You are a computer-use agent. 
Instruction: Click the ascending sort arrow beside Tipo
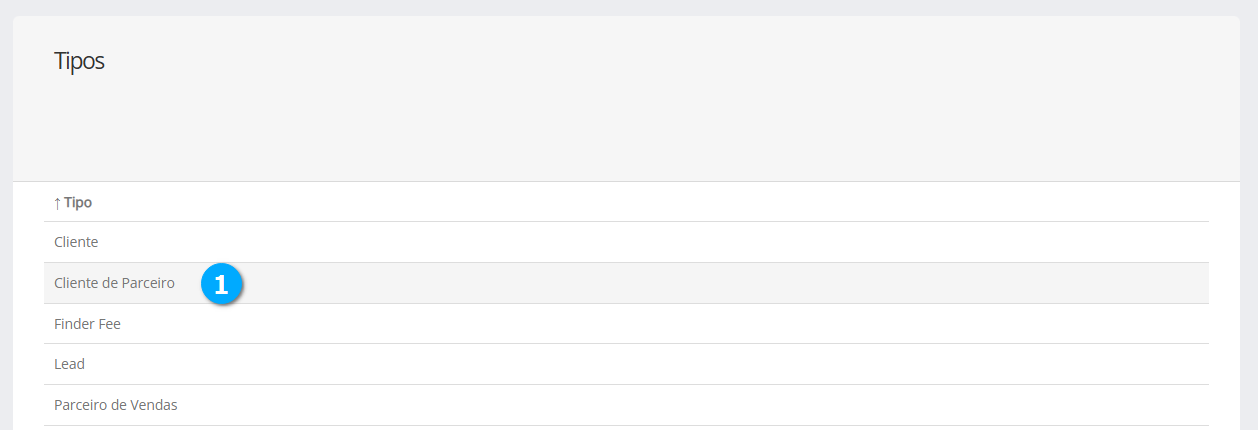(57, 203)
